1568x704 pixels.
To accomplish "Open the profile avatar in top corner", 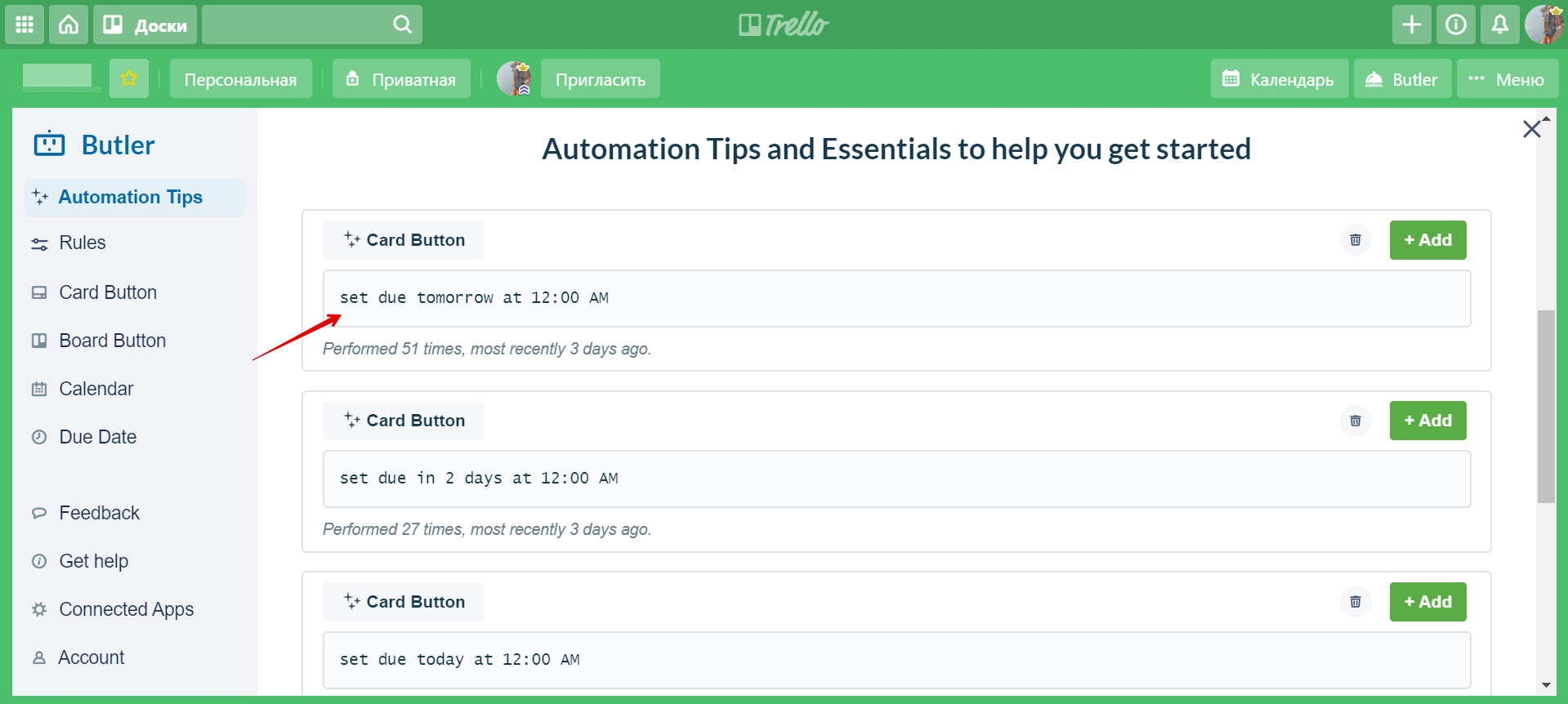I will 1543,25.
